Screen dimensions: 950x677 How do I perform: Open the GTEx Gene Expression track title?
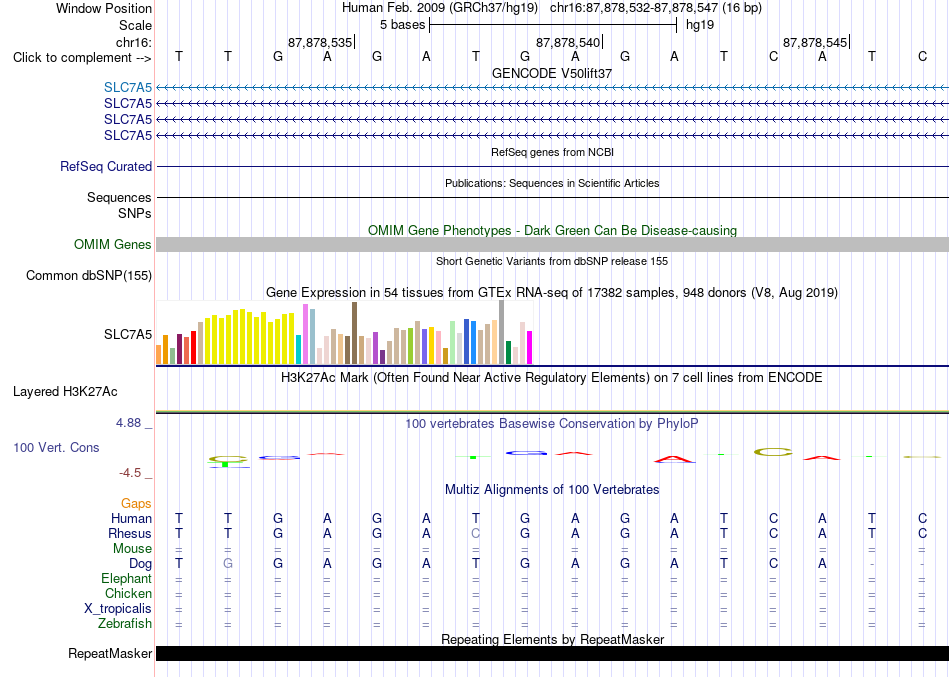[552, 293]
